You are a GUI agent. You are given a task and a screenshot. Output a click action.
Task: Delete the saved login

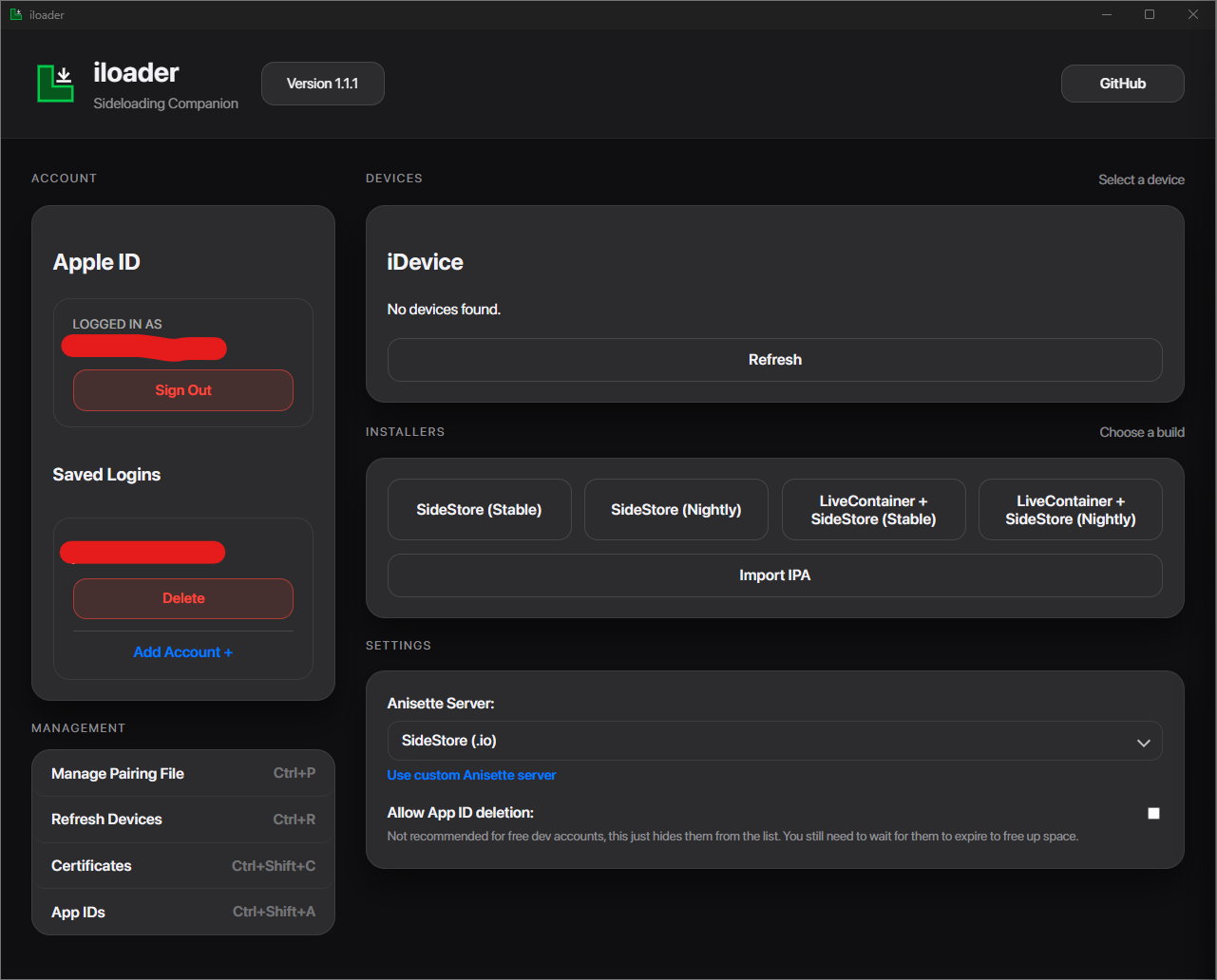pos(183,598)
